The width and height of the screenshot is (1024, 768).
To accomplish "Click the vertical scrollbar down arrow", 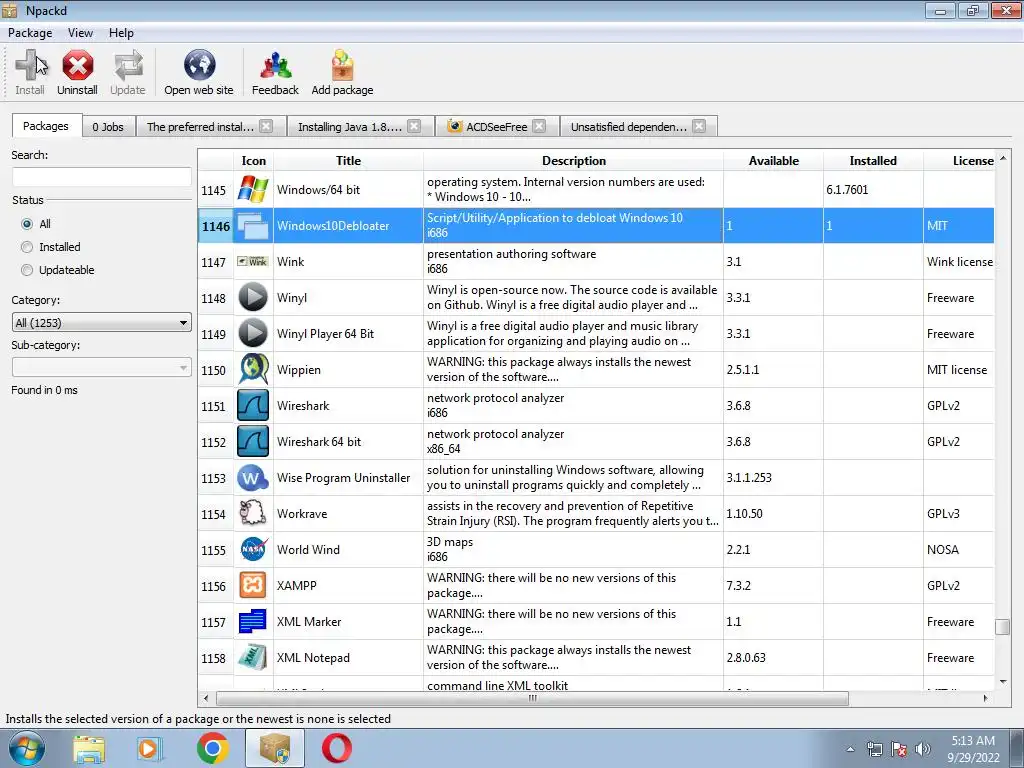I will click(1003, 682).
